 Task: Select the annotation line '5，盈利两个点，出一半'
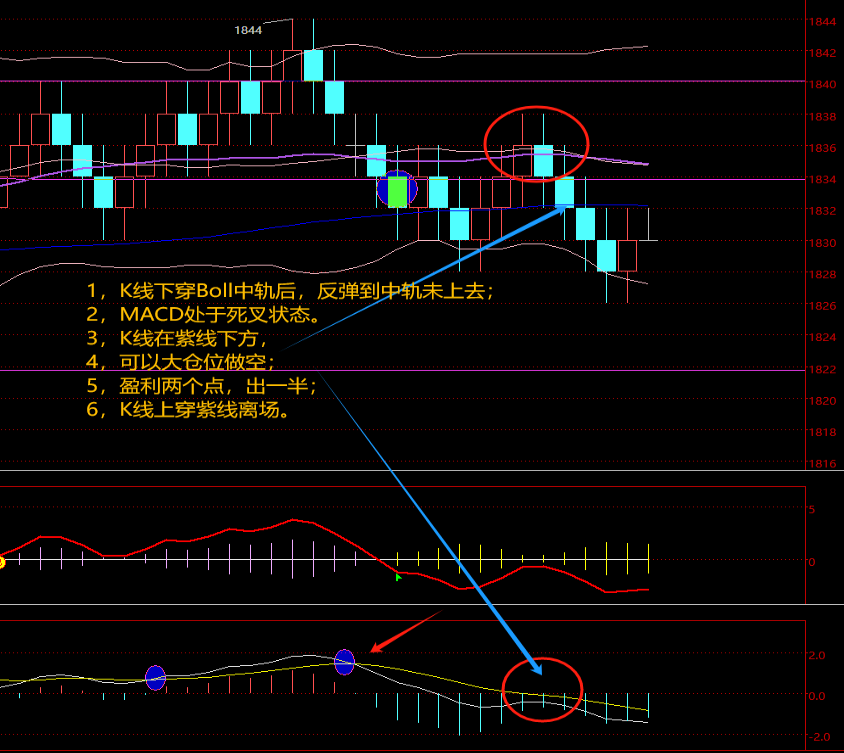(201, 386)
